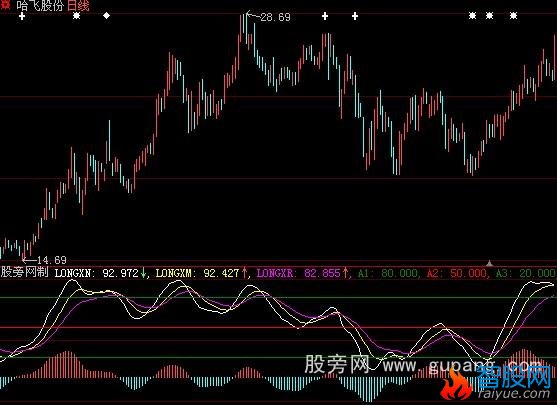Click the 股旁网制 indicator name
This screenshot has height=405, width=557.
click(x=25, y=272)
